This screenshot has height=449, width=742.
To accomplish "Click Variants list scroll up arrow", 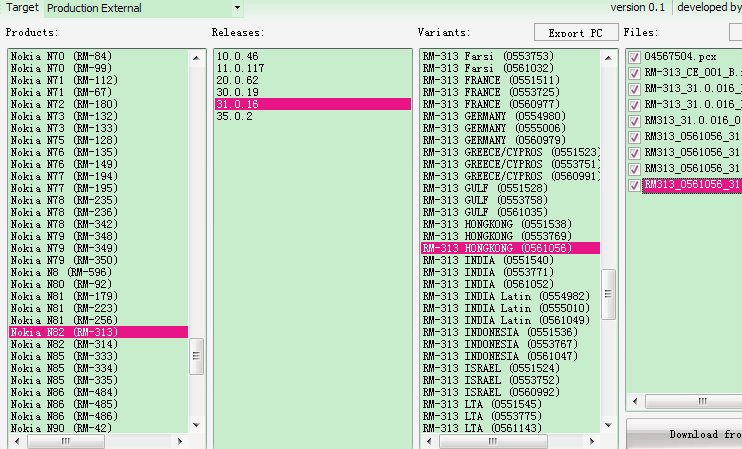I will point(608,58).
